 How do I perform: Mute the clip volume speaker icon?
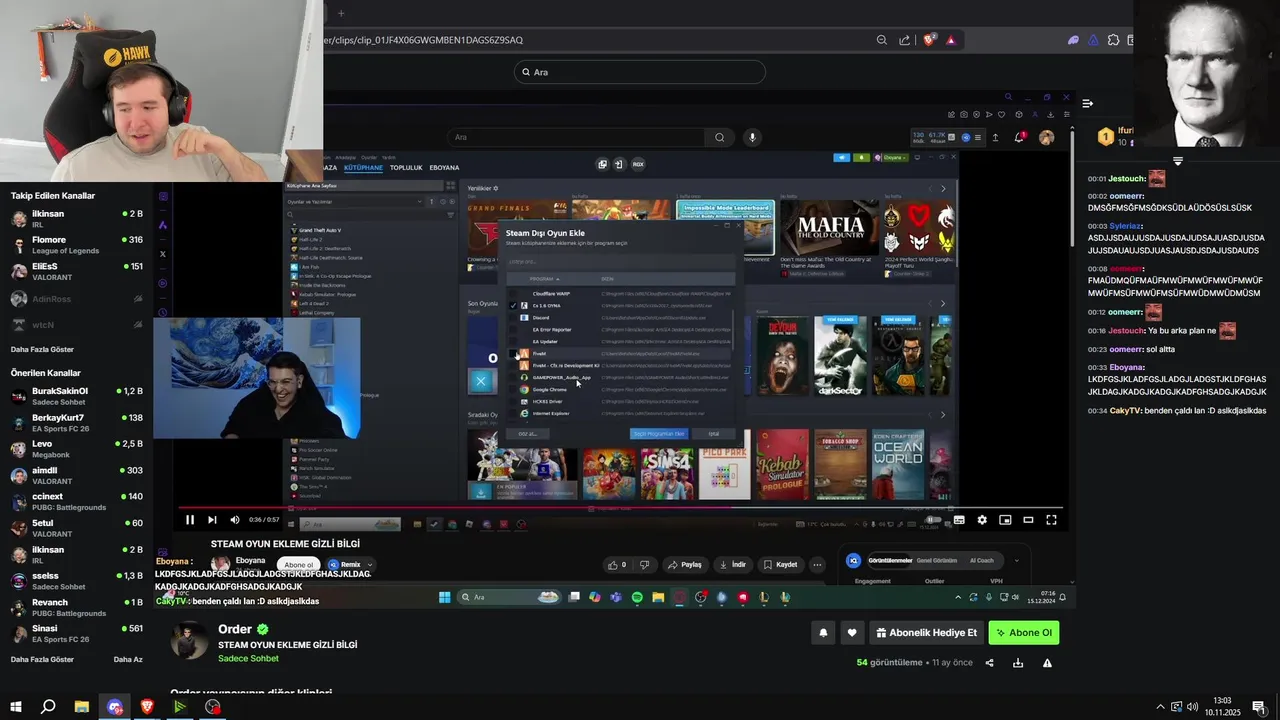235,520
